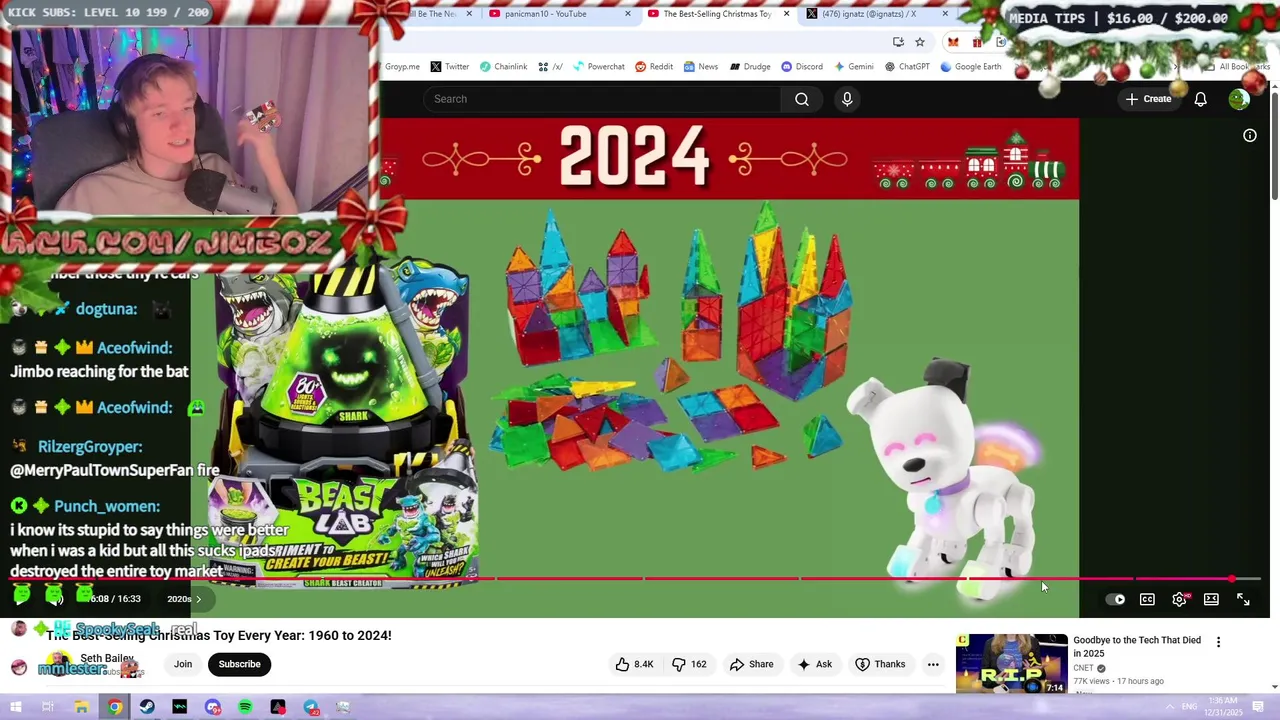Image resolution: width=1280 pixels, height=720 pixels.
Task: Open the YouTube account avatar menu
Action: (1239, 99)
